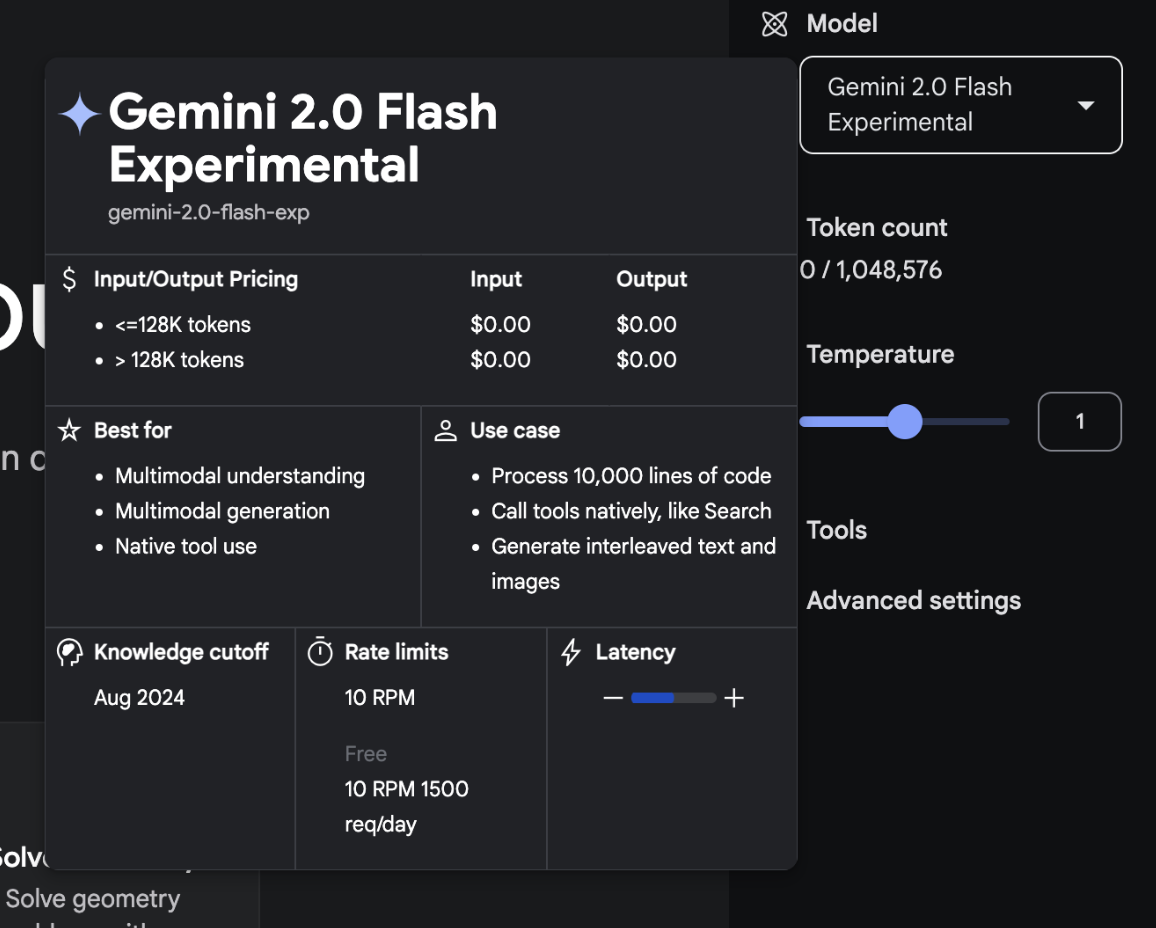Click the stopwatch icon beside Rate limits
The height and width of the screenshot is (928, 1156).
[x=320, y=652]
